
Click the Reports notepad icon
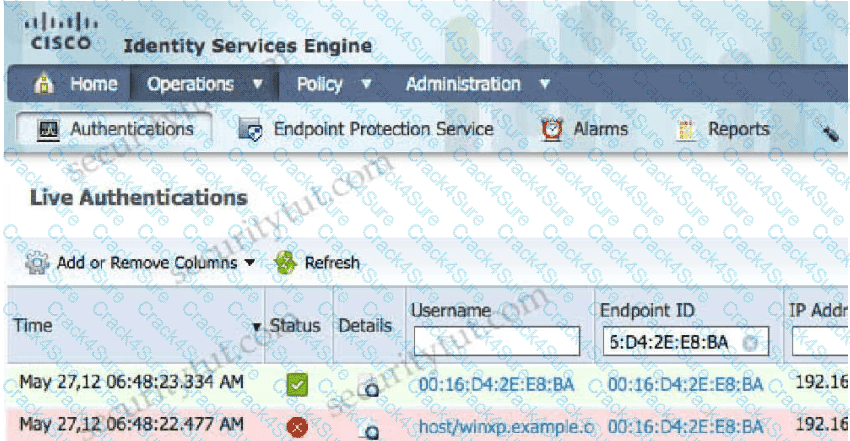pos(686,130)
